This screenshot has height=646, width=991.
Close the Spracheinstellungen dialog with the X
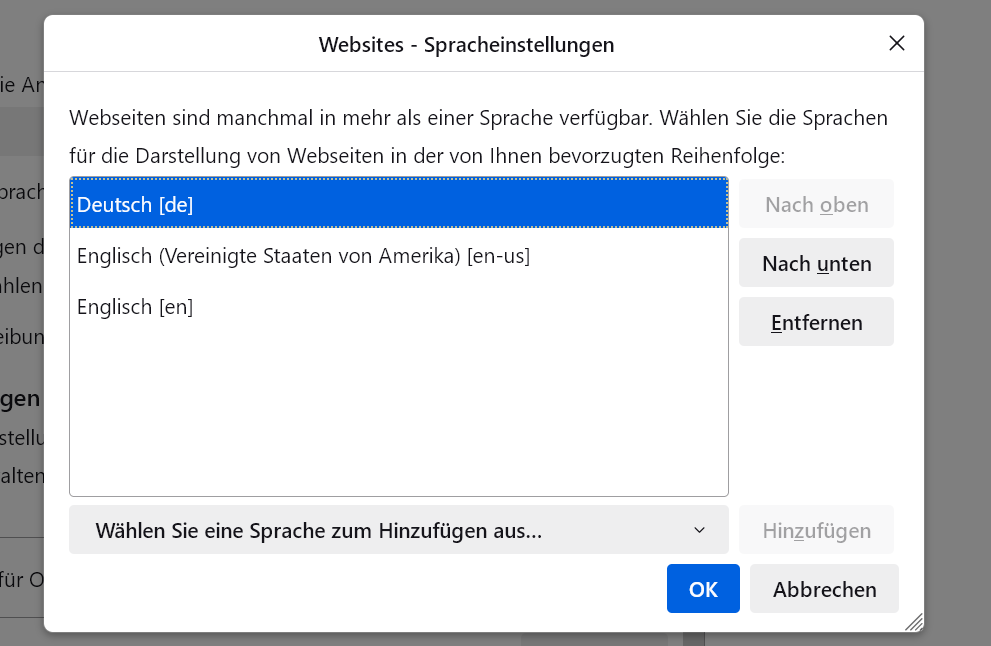pos(896,43)
